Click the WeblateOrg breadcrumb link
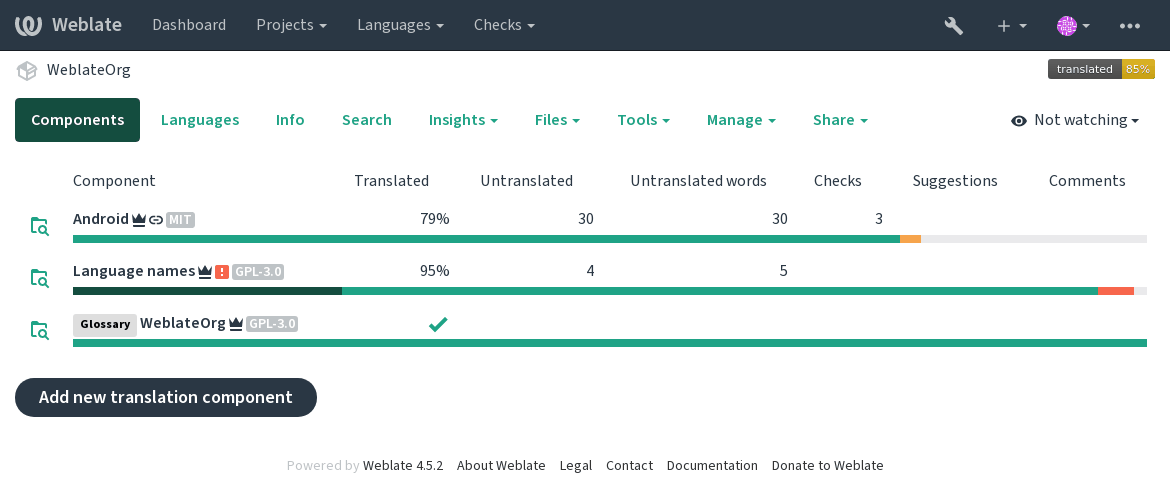1170x503 pixels. (89, 70)
